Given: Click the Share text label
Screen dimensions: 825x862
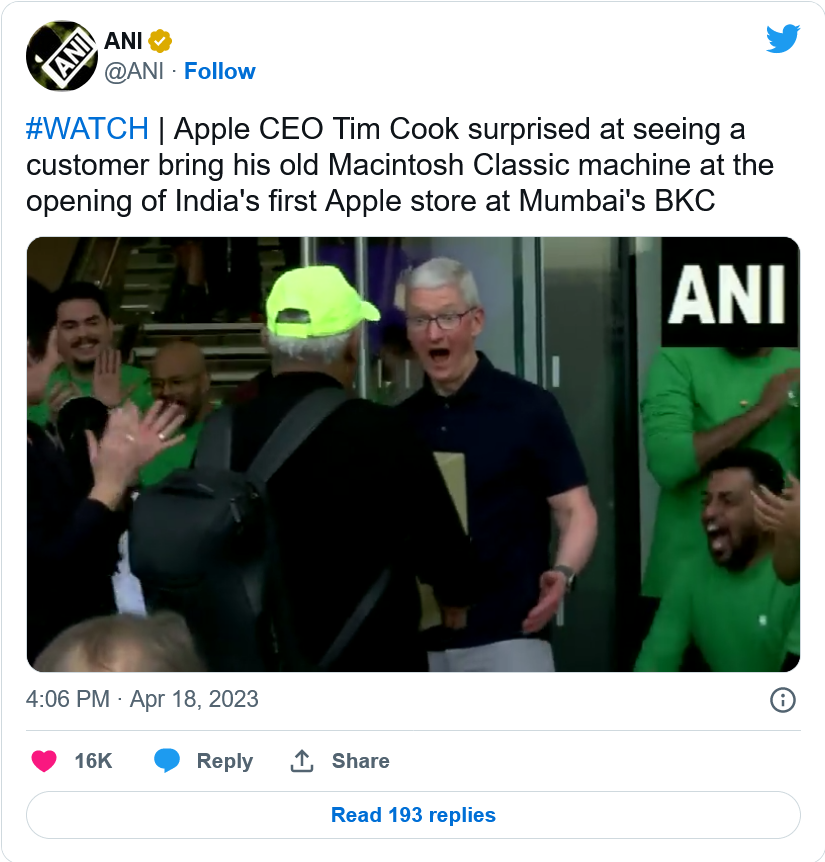Looking at the screenshot, I should point(361,761).
